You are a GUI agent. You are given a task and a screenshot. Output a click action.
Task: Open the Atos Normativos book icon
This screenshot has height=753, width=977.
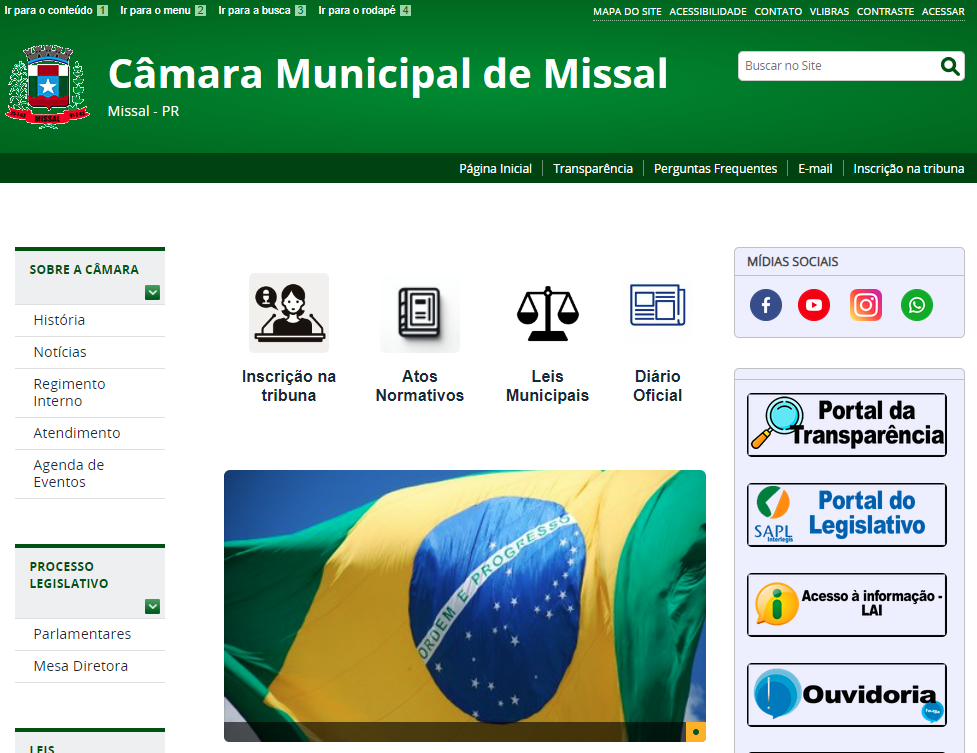[x=419, y=312]
